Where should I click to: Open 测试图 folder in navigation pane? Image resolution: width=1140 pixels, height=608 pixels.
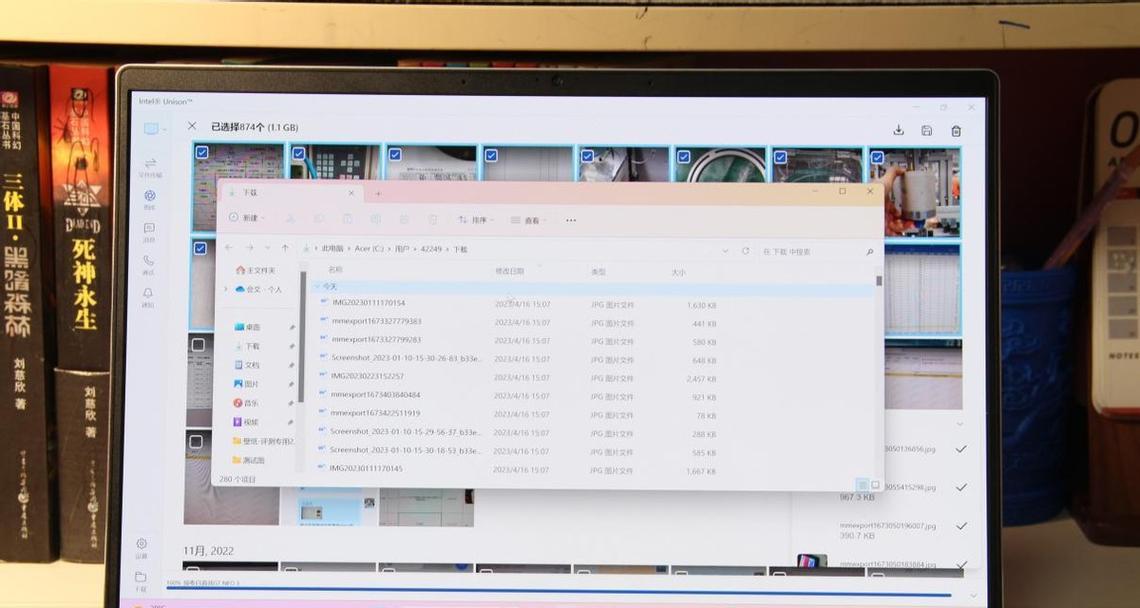click(248, 460)
